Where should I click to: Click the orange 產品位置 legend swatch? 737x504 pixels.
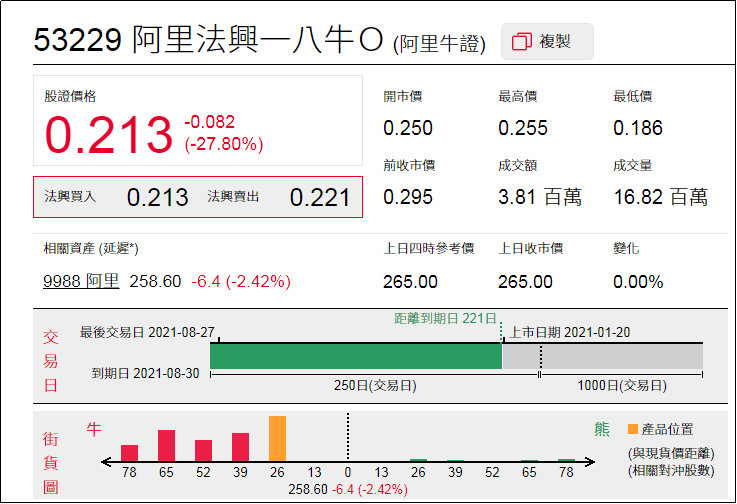pyautogui.click(x=633, y=429)
